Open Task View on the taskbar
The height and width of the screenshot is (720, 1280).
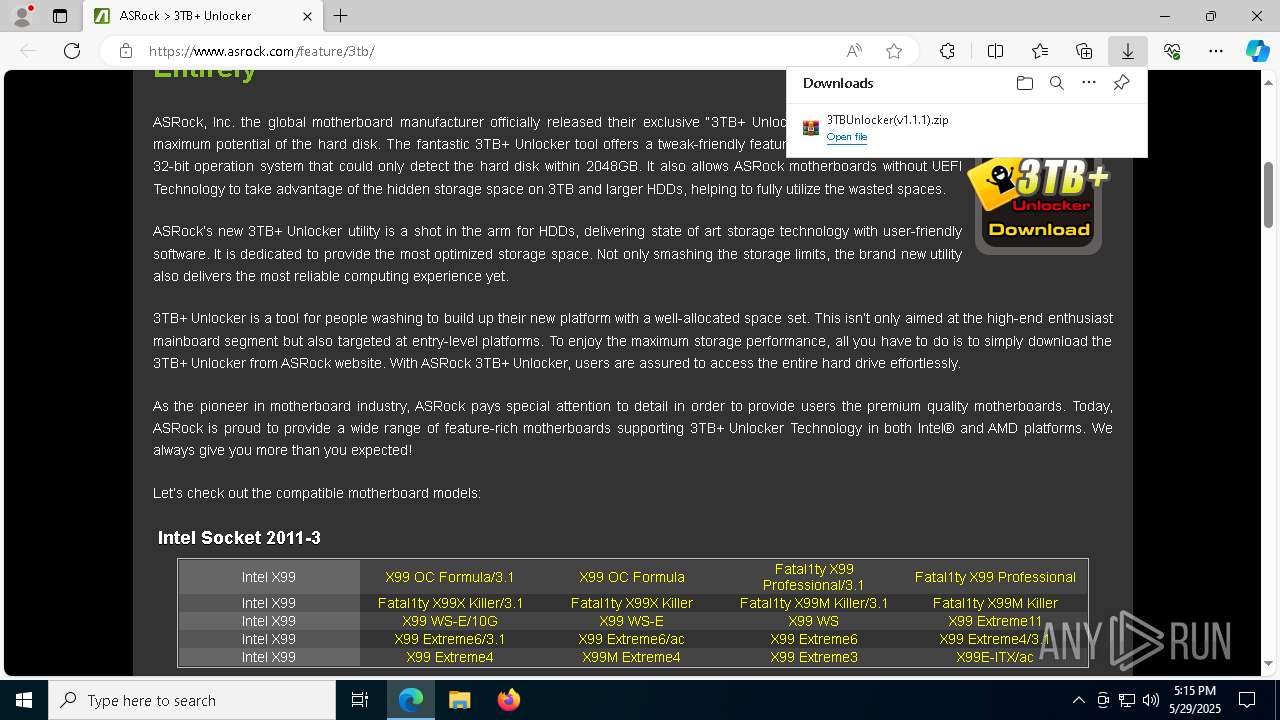360,700
